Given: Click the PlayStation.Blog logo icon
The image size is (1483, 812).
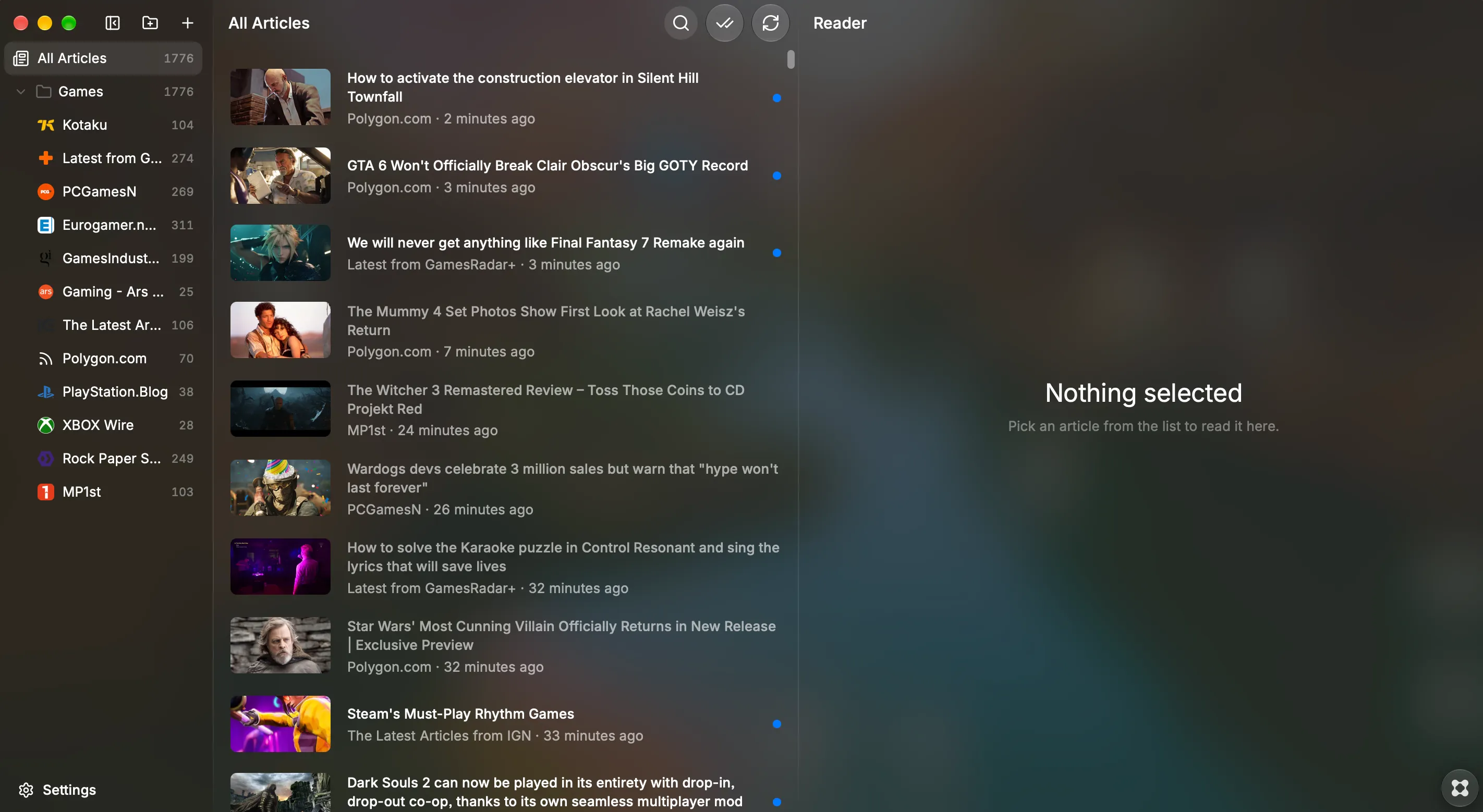Looking at the screenshot, I should coord(45,392).
